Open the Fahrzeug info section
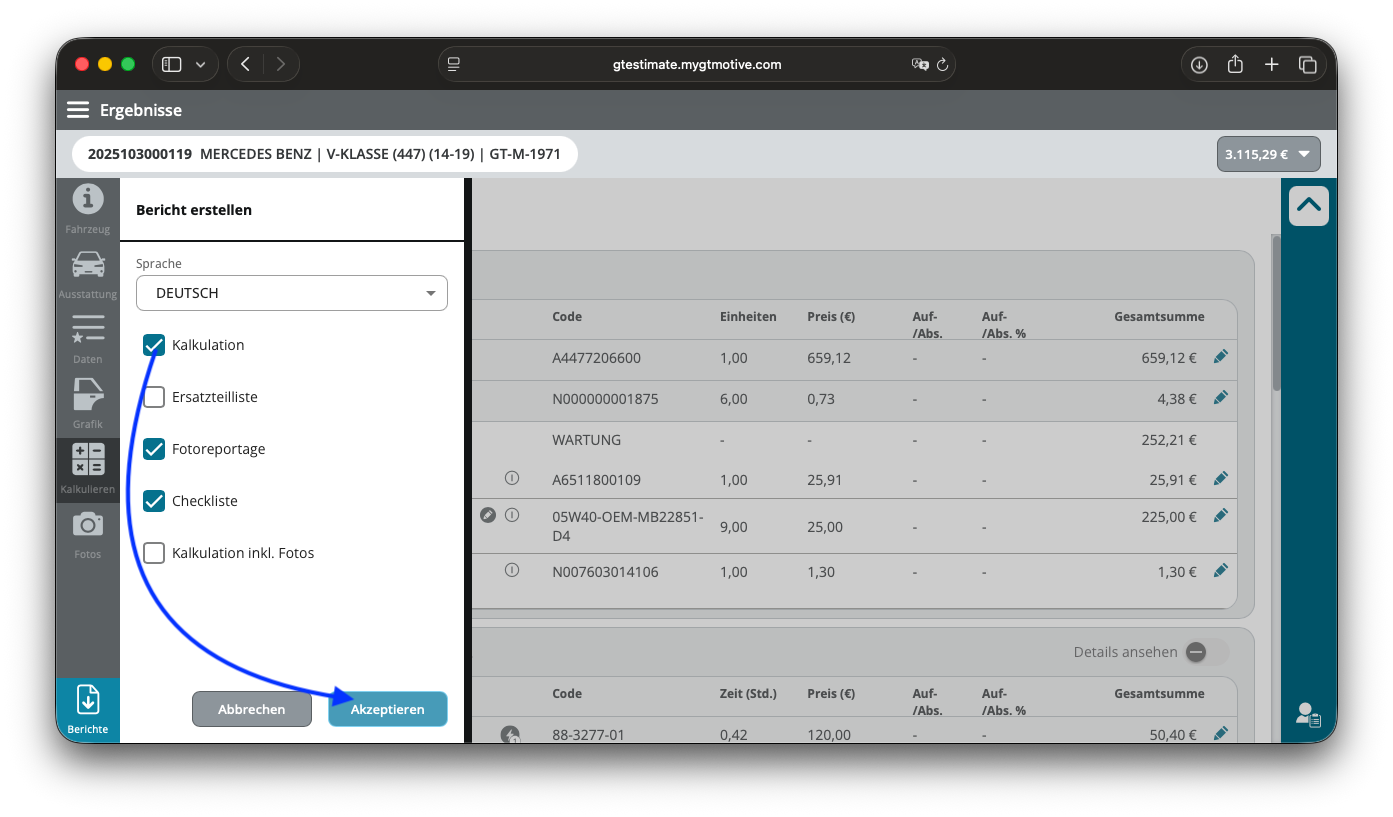The image size is (1393, 817). (x=88, y=208)
